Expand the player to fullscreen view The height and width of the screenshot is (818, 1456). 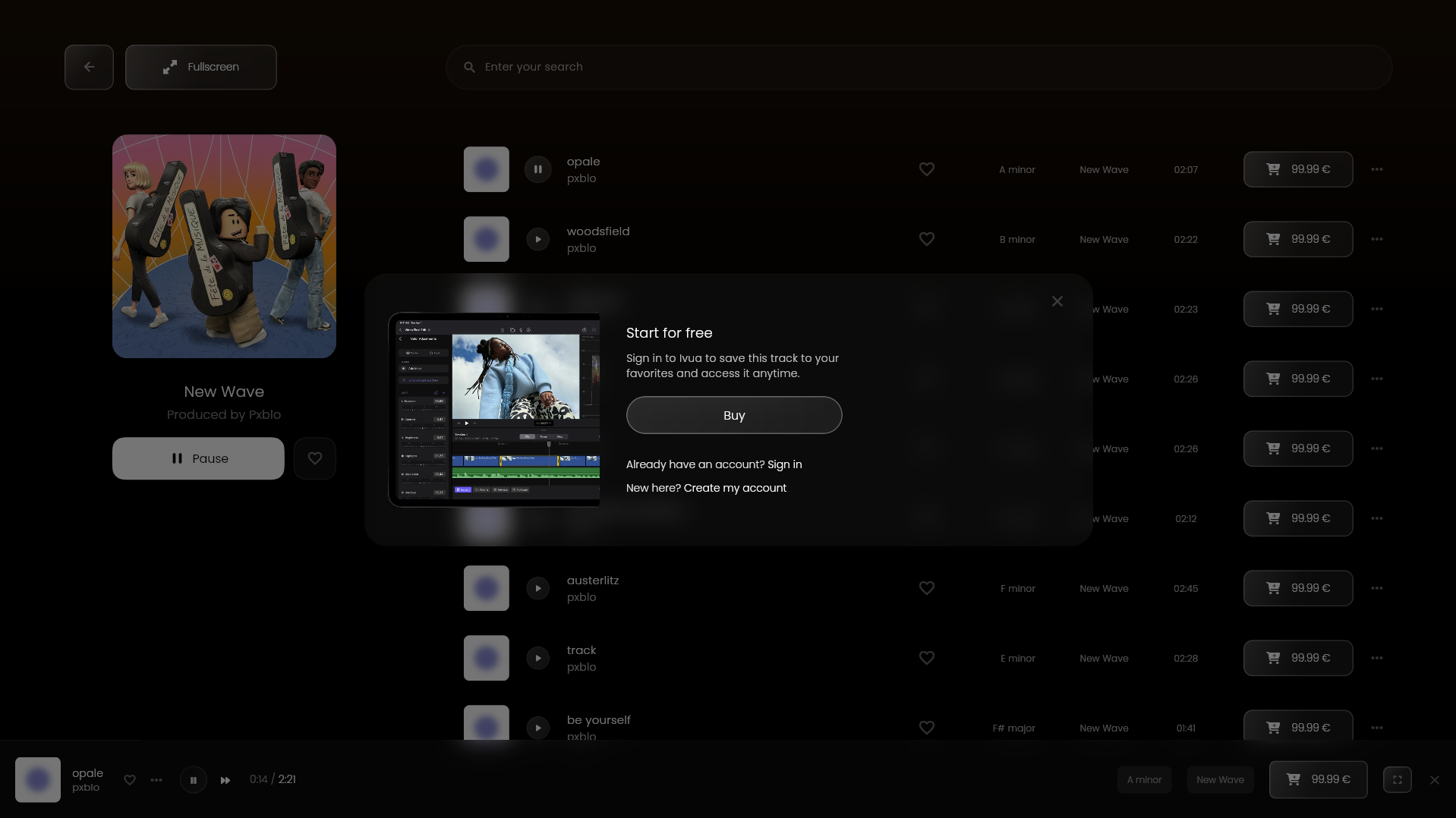pyautogui.click(x=1398, y=779)
